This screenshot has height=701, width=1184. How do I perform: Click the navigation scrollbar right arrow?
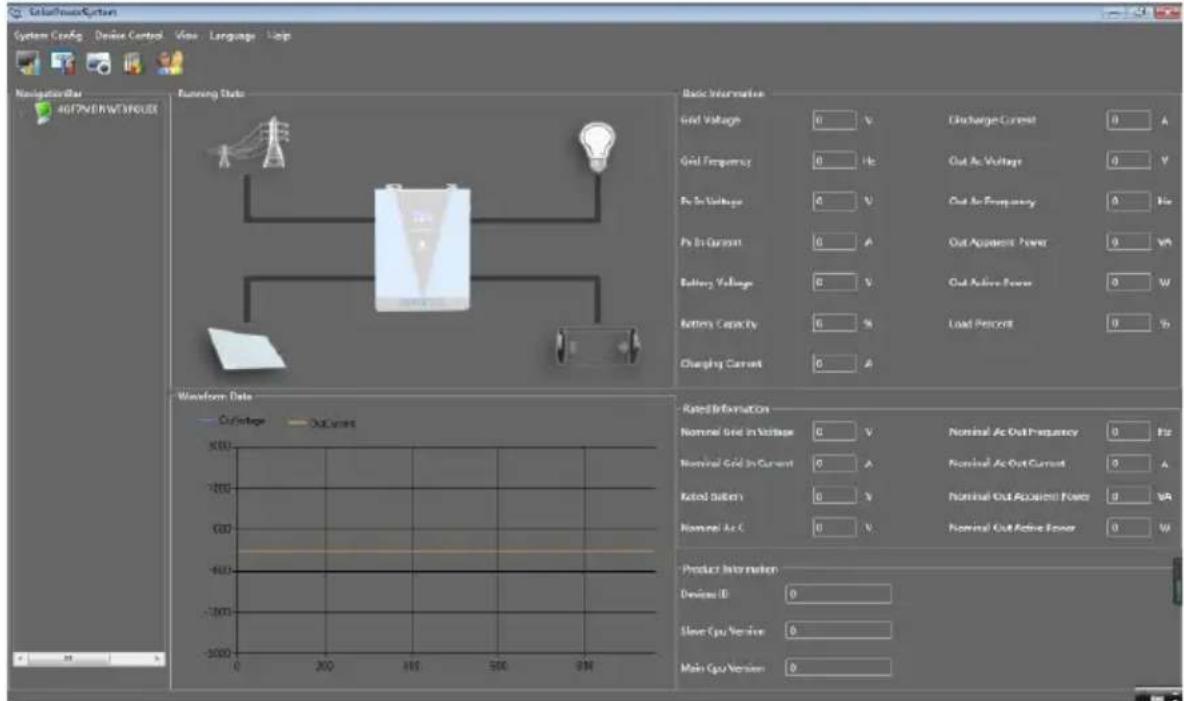pyautogui.click(x=157, y=659)
